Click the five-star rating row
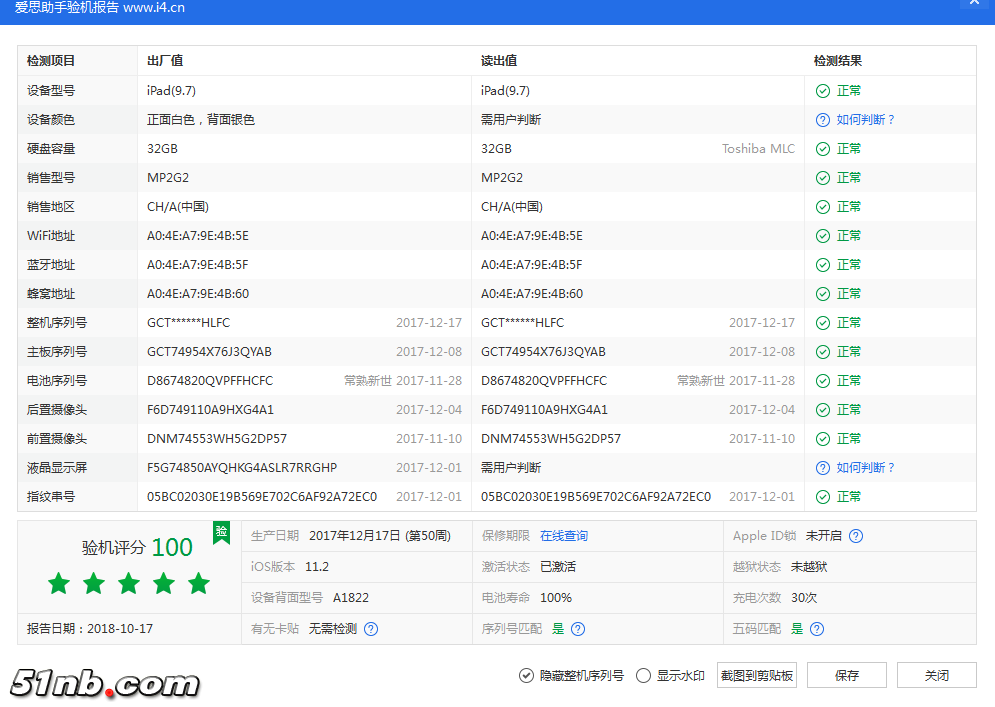Image resolution: width=995 pixels, height=707 pixels. point(129,584)
